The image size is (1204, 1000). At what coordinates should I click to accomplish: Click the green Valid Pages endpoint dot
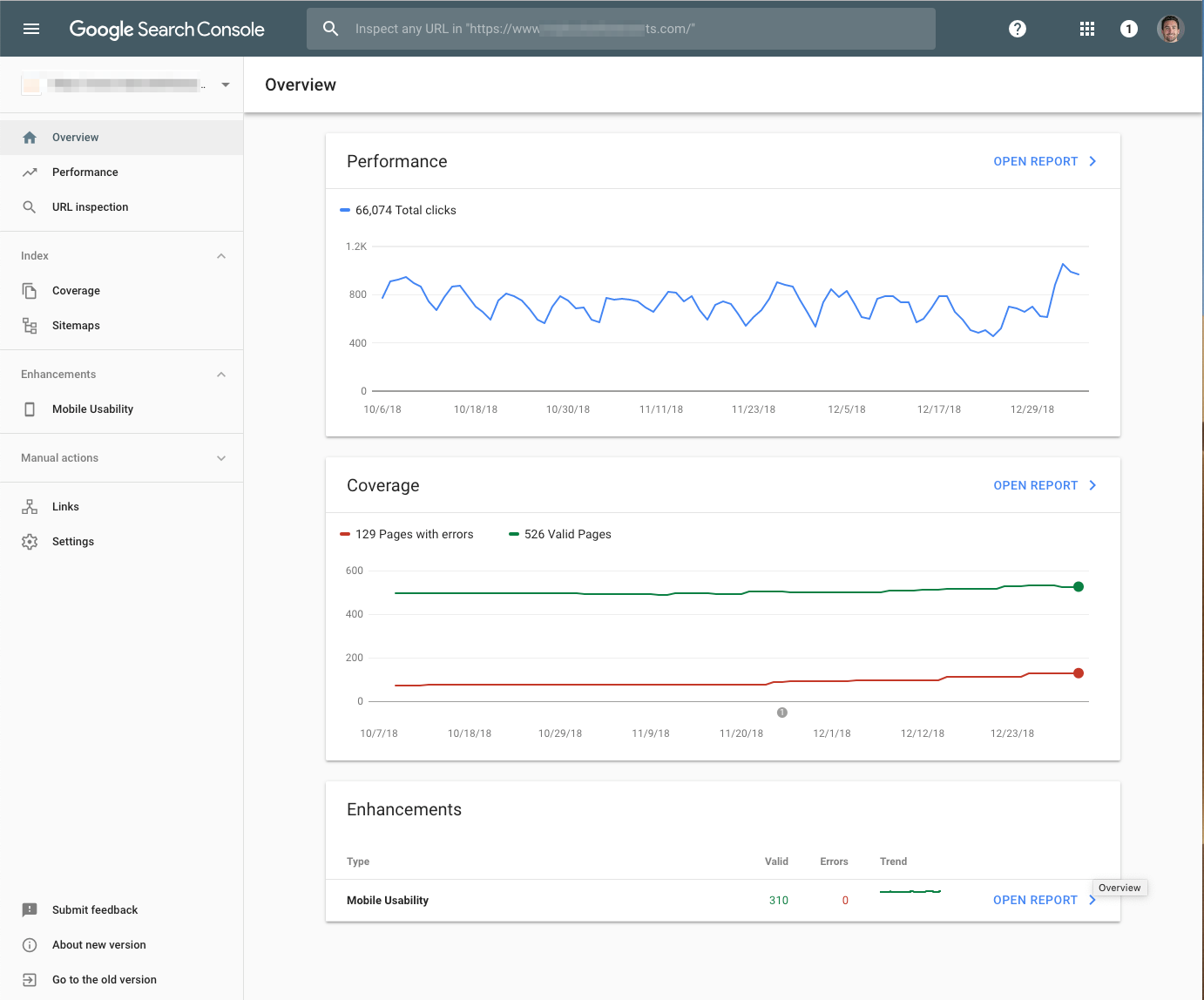pos(1079,586)
